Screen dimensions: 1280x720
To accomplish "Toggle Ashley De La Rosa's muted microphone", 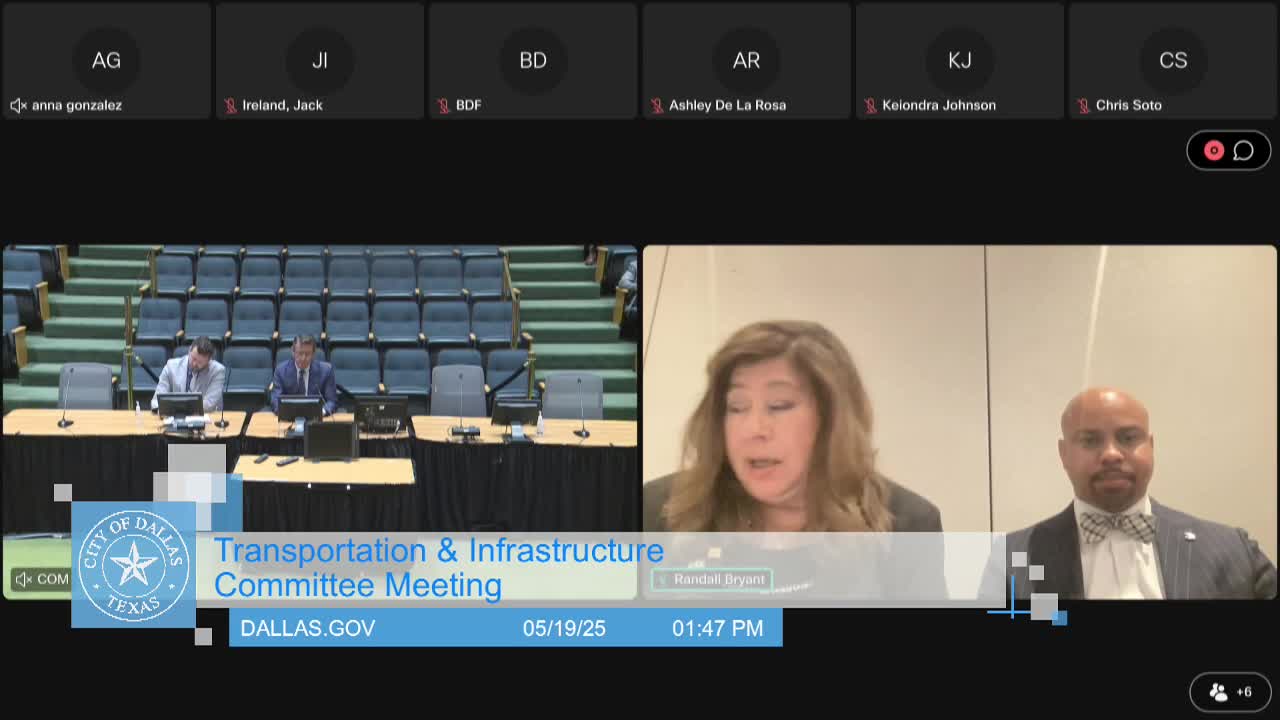I will pos(657,105).
